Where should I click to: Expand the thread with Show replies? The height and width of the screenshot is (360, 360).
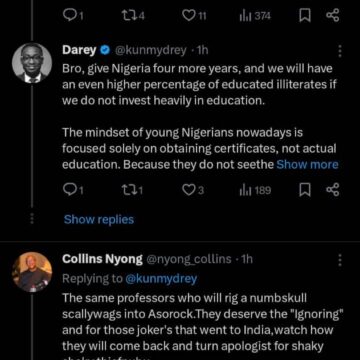[x=99, y=219]
